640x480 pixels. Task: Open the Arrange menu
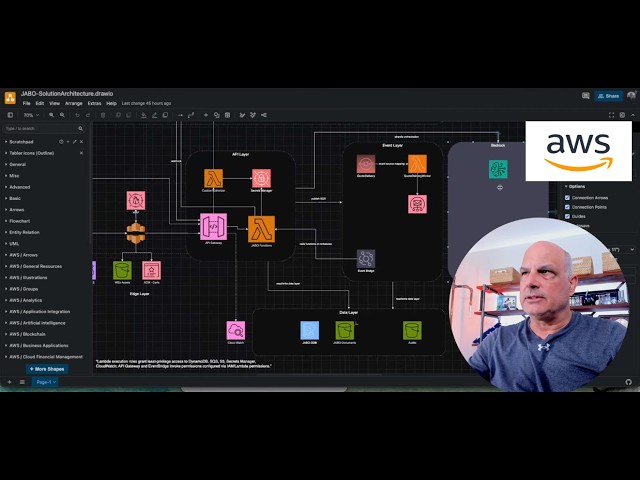point(73,103)
